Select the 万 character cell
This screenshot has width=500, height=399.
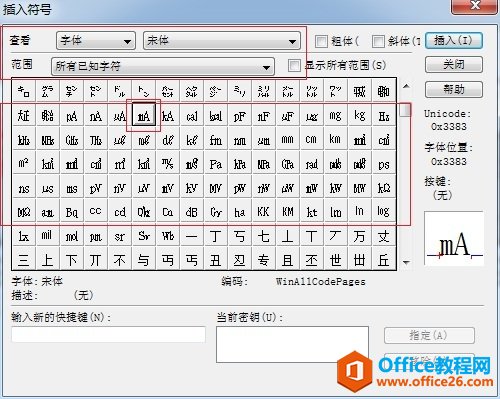[360, 235]
